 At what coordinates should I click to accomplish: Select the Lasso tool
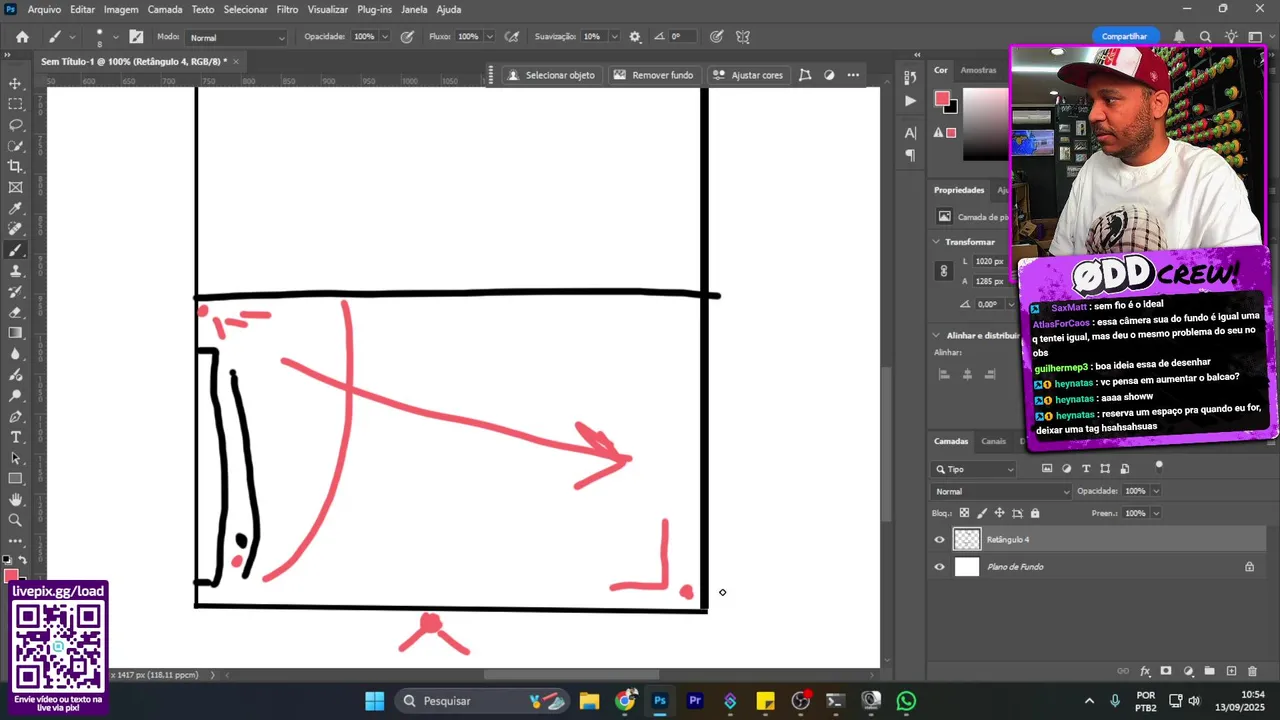click(x=15, y=125)
